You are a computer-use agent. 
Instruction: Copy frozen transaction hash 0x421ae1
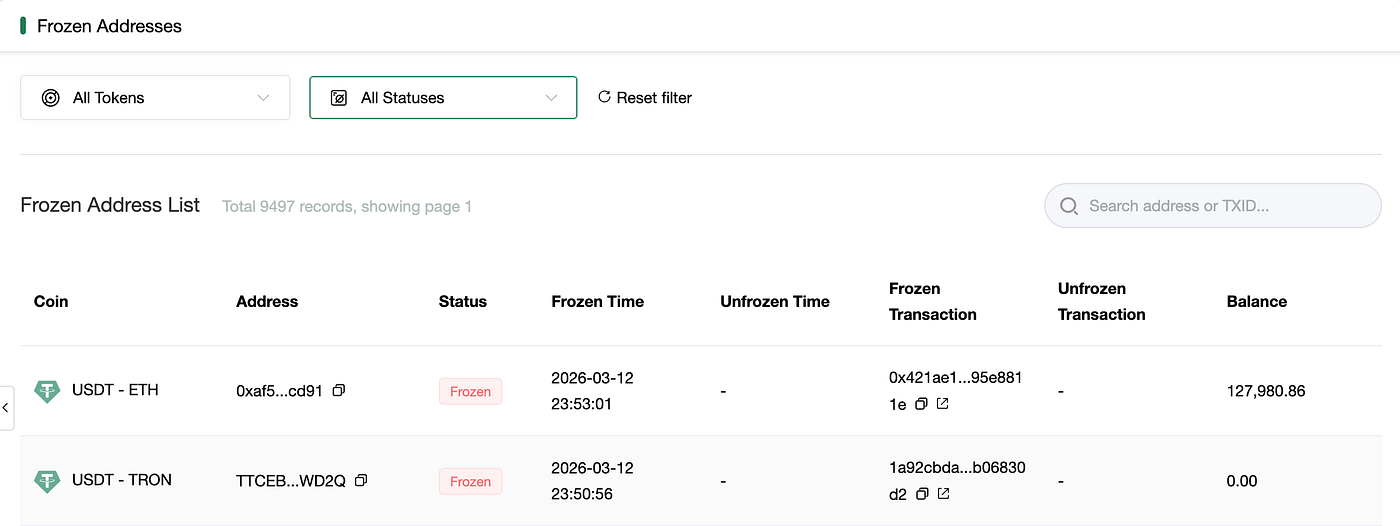pos(922,404)
